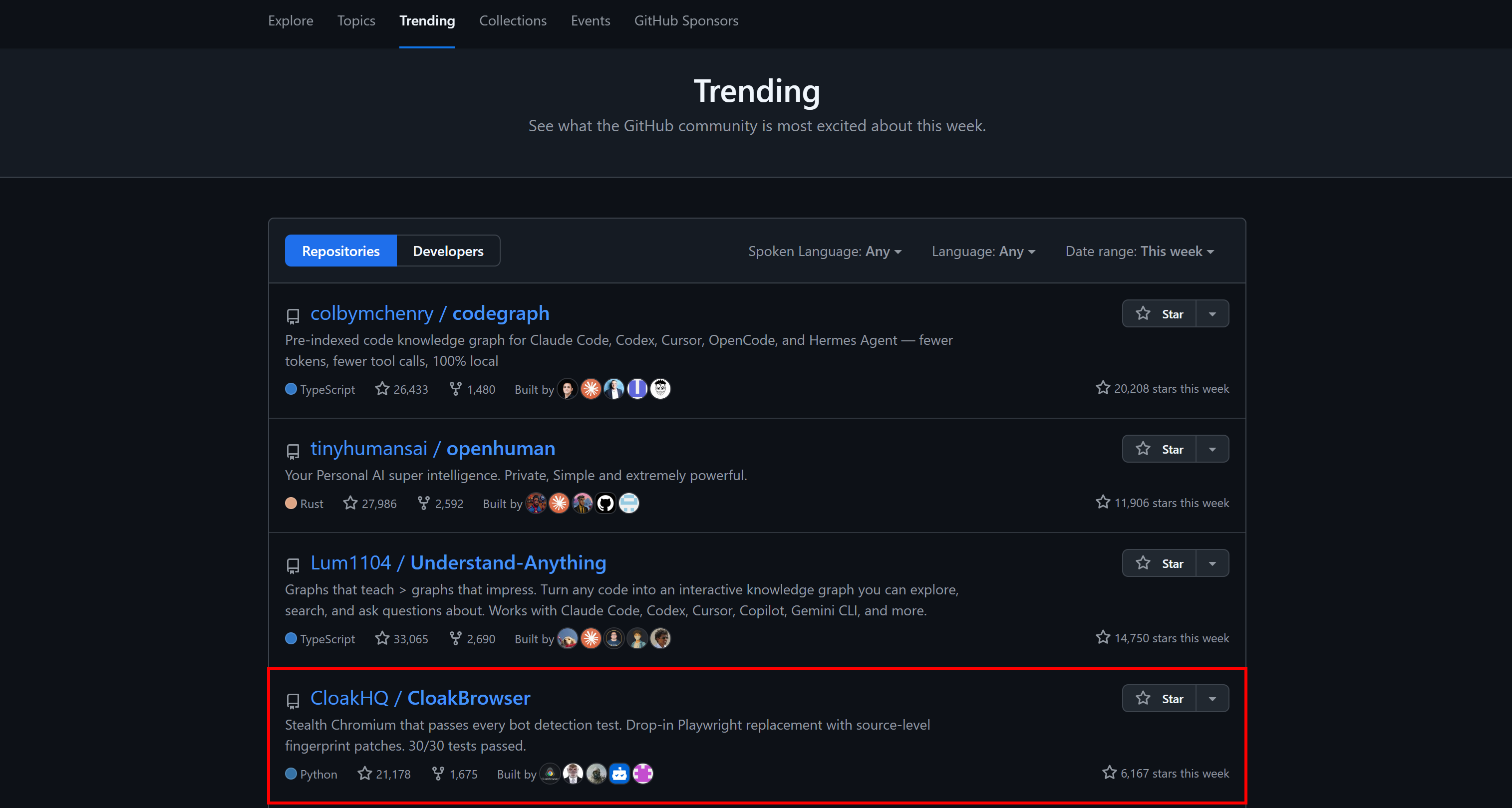Open colbymchenry / codegraph repository link

coord(430,313)
